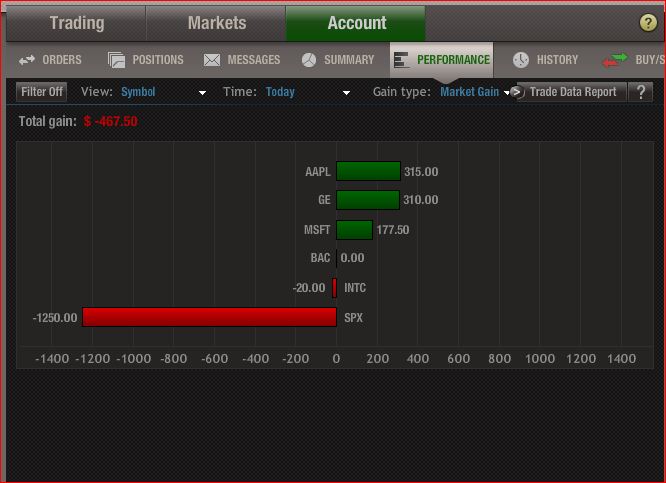Click the small red INTC loss bar
The width and height of the screenshot is (666, 483).
pyautogui.click(x=334, y=288)
